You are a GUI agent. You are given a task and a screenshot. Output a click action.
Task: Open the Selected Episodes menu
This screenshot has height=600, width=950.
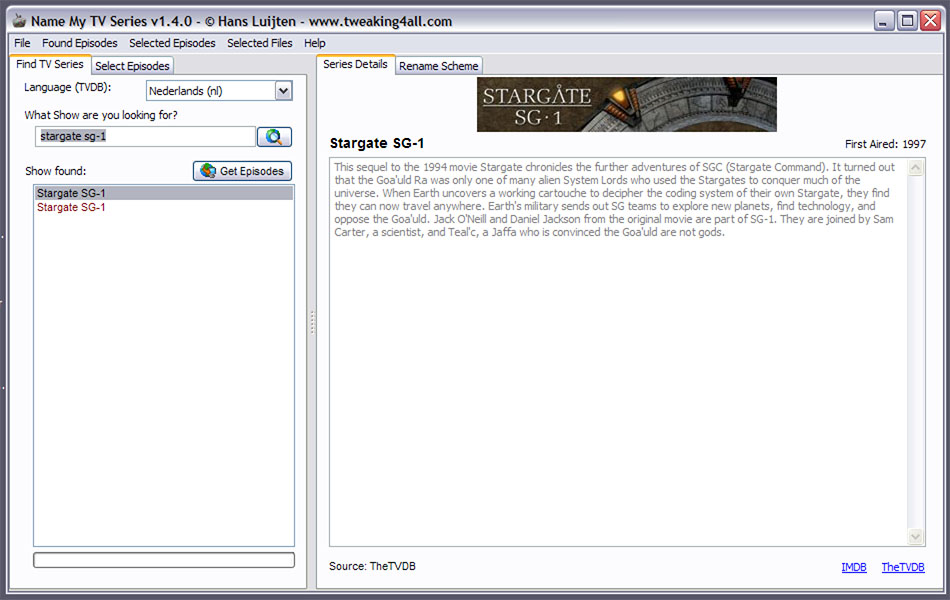tap(172, 43)
